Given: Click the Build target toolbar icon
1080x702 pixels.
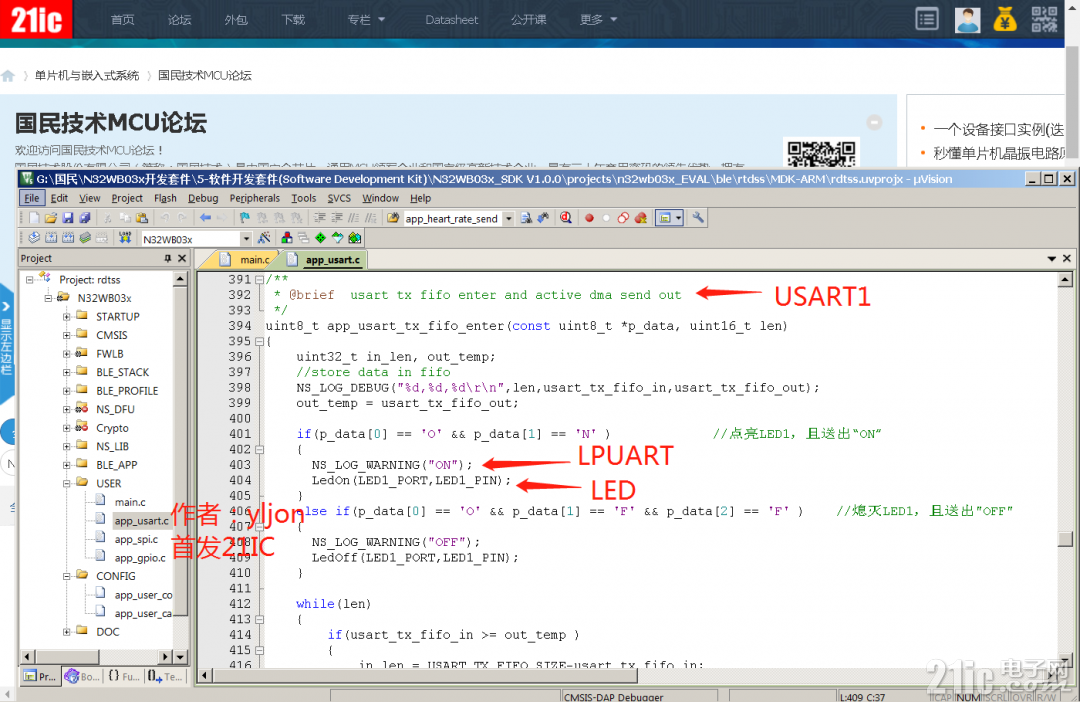Looking at the screenshot, I should (51, 238).
